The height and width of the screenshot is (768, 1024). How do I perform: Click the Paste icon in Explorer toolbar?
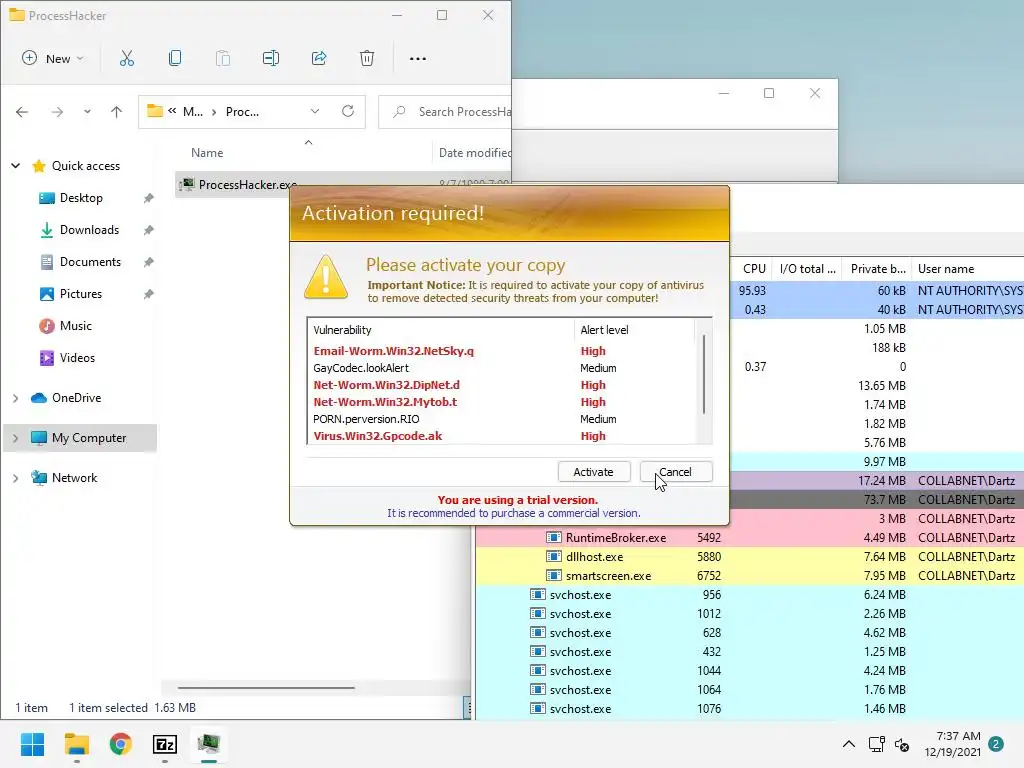(x=223, y=58)
